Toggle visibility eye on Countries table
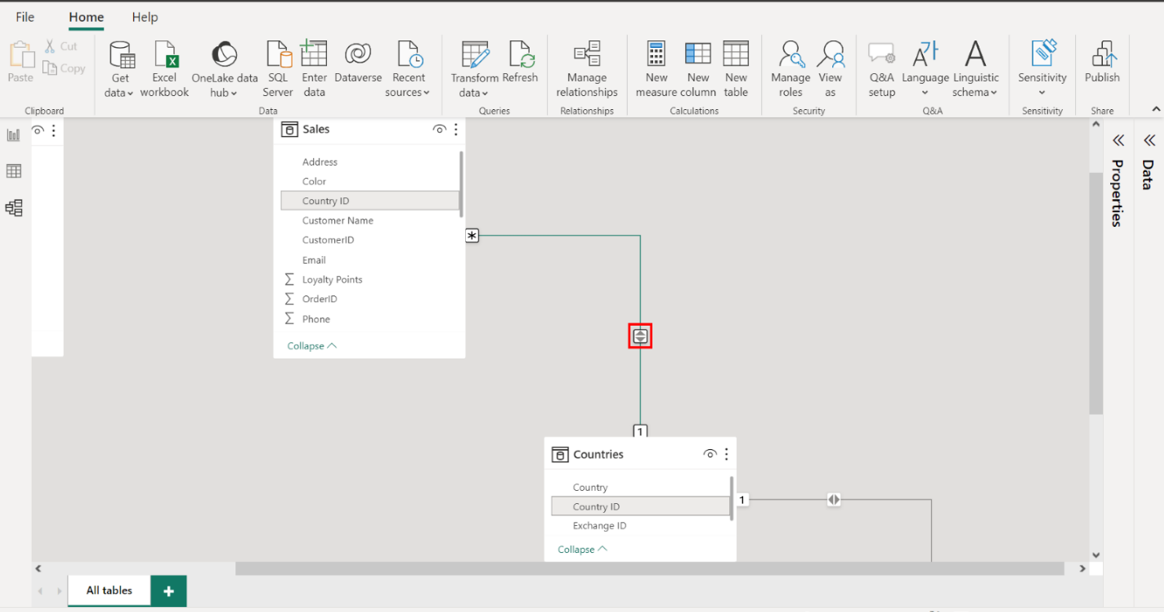This screenshot has height=612, width=1164. click(709, 454)
